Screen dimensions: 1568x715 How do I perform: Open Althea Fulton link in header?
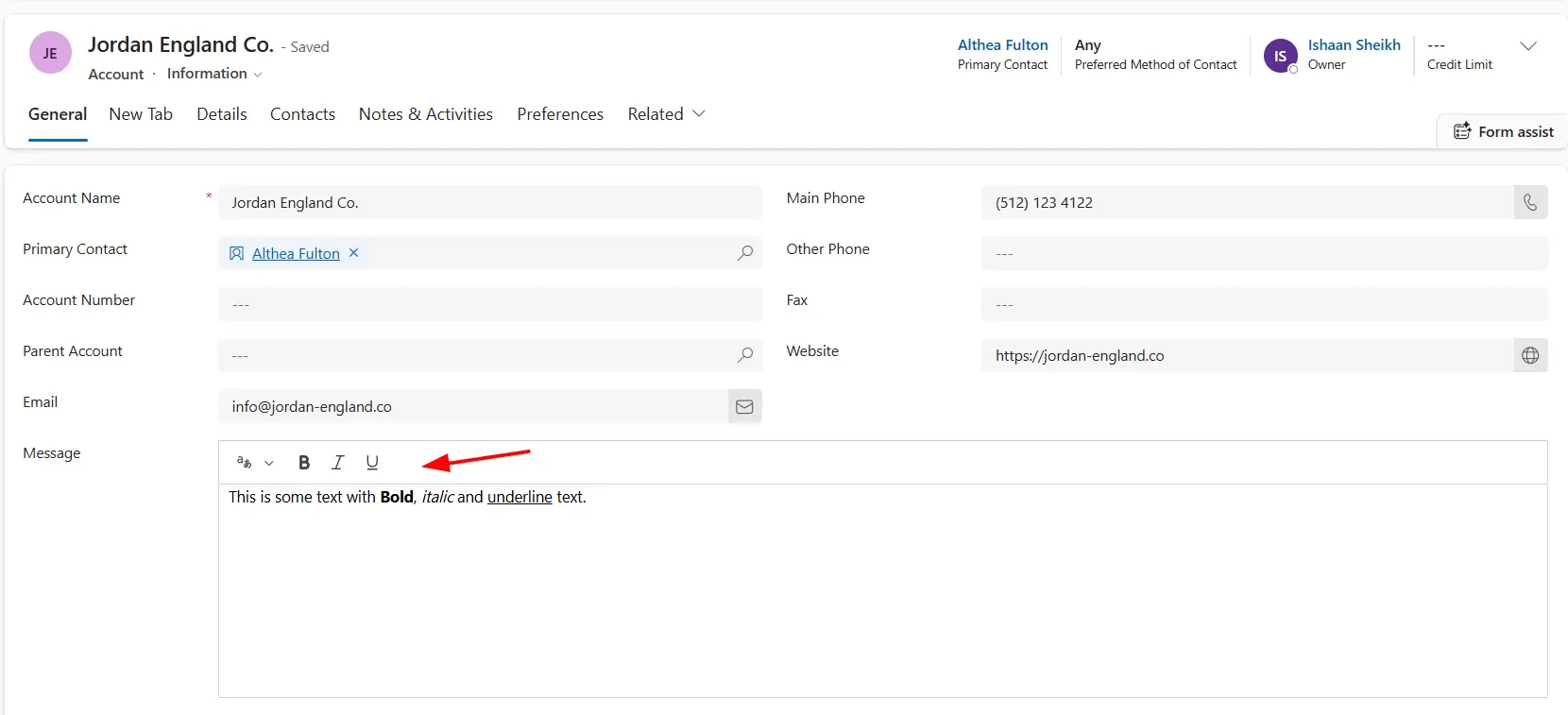(1002, 45)
